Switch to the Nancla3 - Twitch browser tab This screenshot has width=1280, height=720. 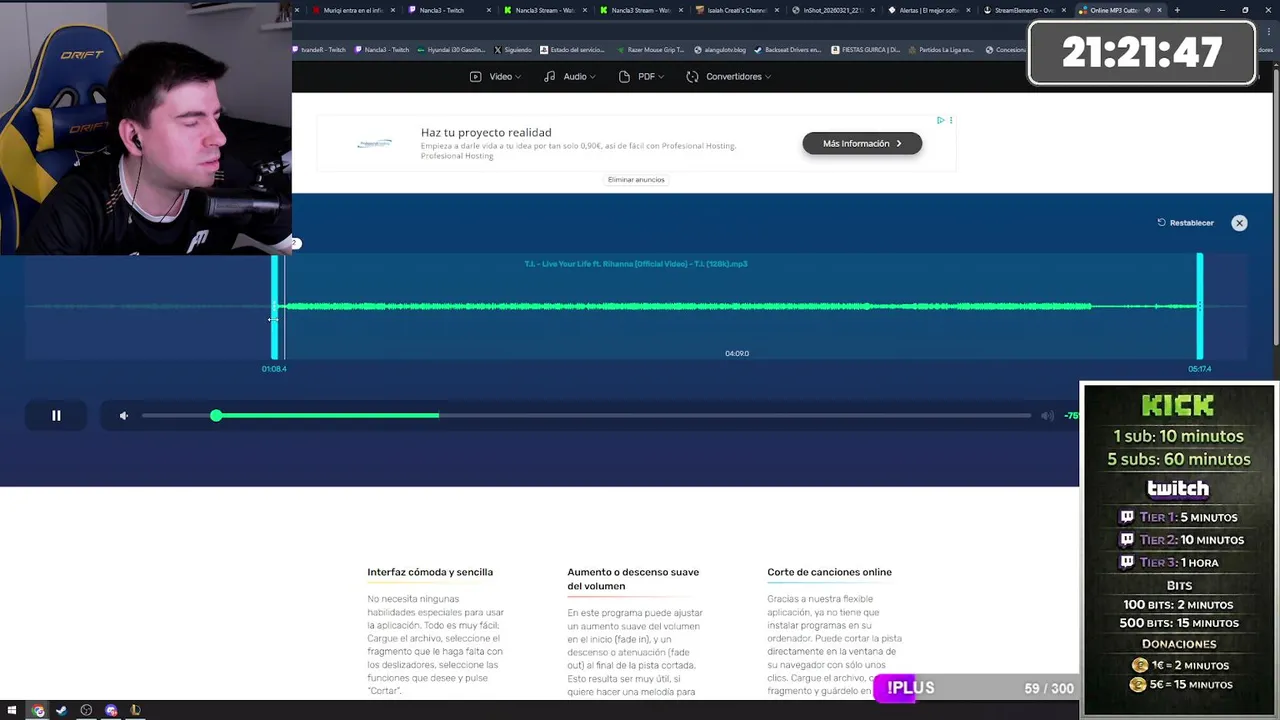[449, 10]
